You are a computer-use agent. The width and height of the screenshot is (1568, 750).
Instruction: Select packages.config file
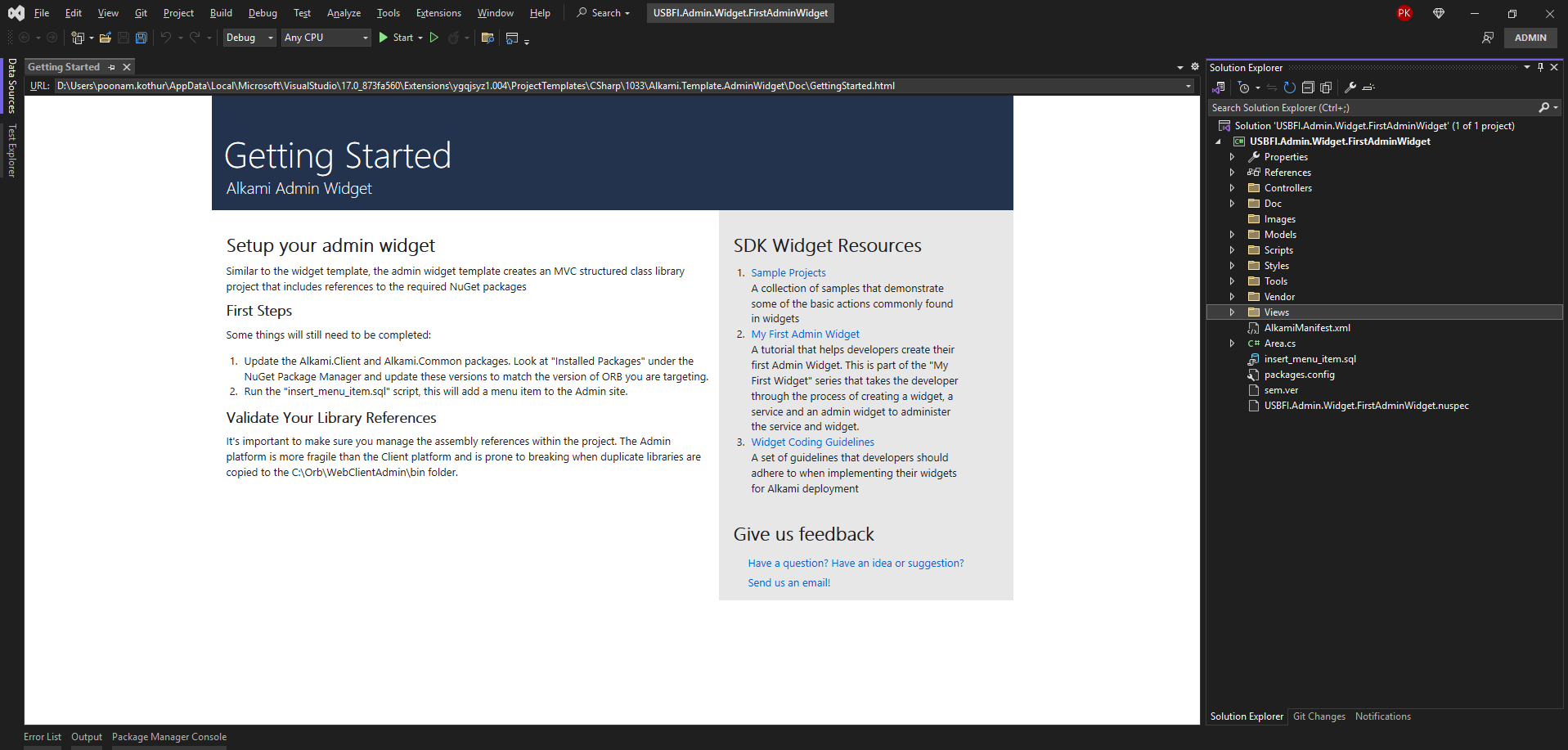1299,375
